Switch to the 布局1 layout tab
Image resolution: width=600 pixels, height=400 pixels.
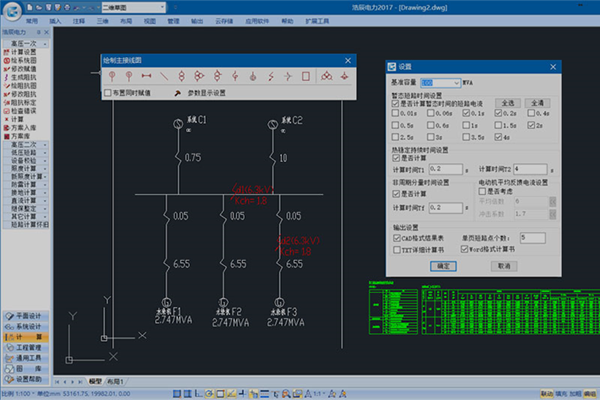pos(115,382)
